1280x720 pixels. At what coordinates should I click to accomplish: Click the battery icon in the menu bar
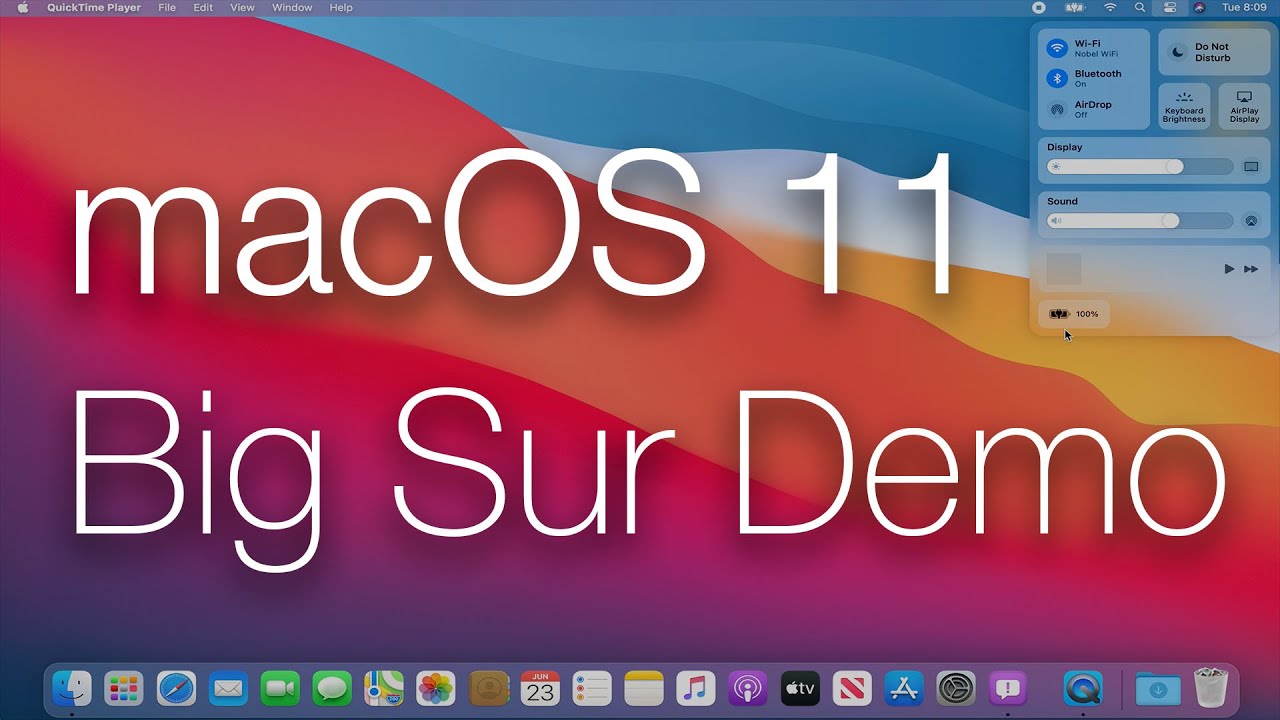pos(1075,8)
